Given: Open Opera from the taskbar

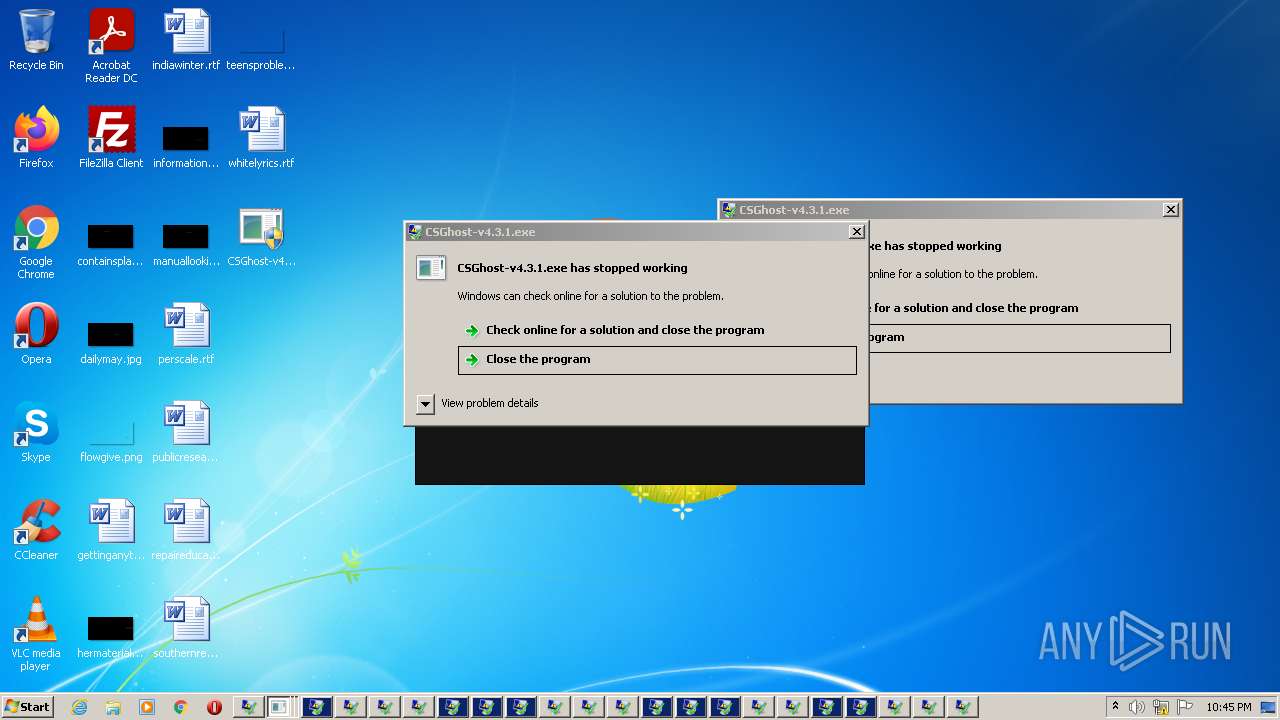Looking at the screenshot, I should coord(214,707).
